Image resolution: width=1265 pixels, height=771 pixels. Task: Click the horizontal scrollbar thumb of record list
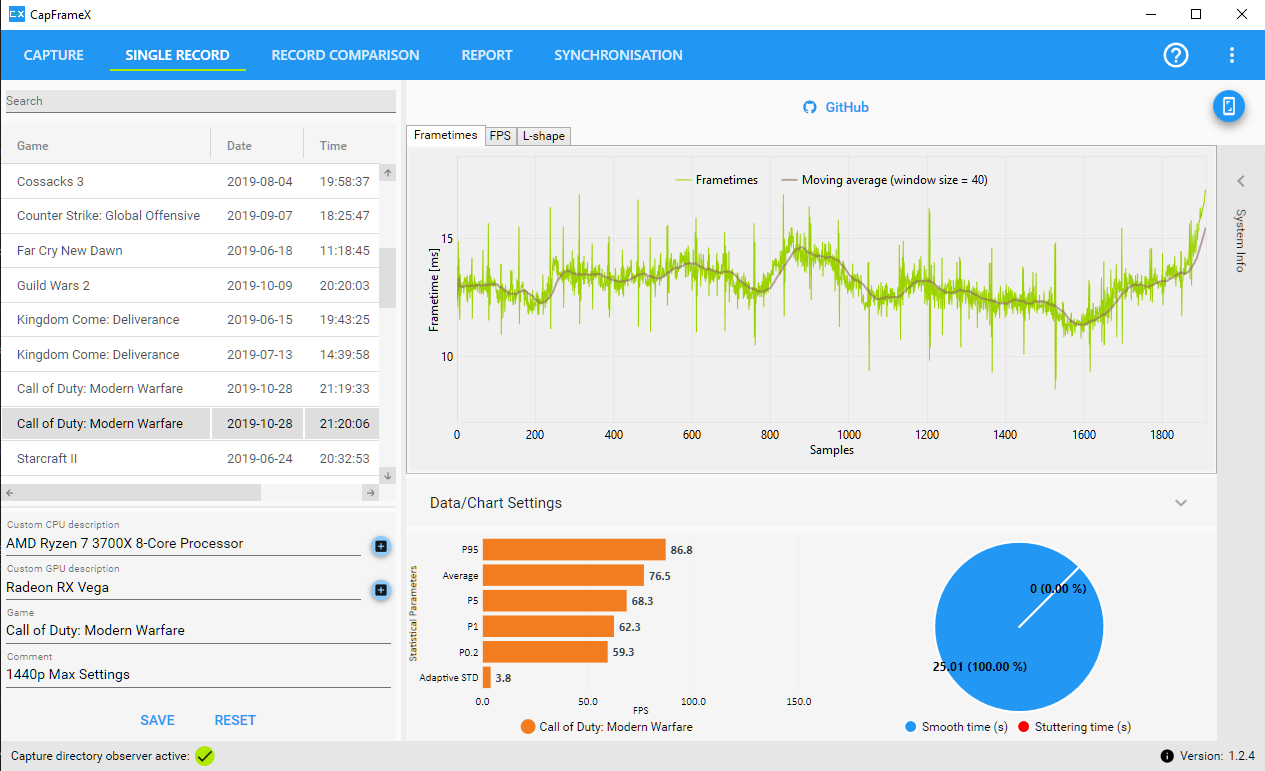click(x=139, y=493)
